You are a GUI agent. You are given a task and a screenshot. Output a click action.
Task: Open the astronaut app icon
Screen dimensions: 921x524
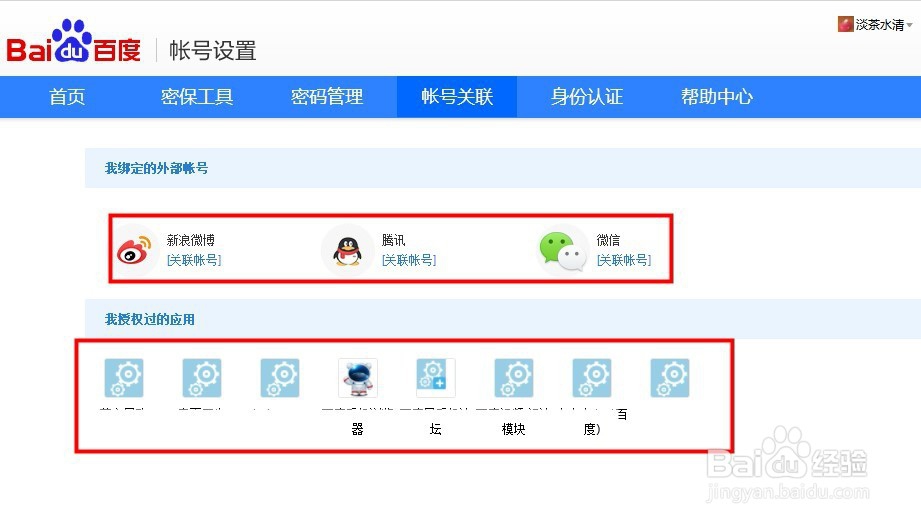point(358,378)
